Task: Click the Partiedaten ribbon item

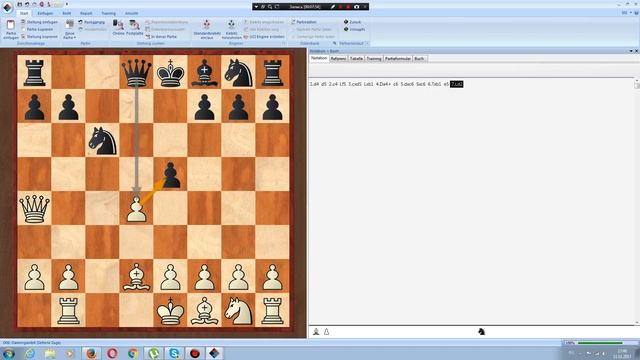Action: [x=304, y=22]
